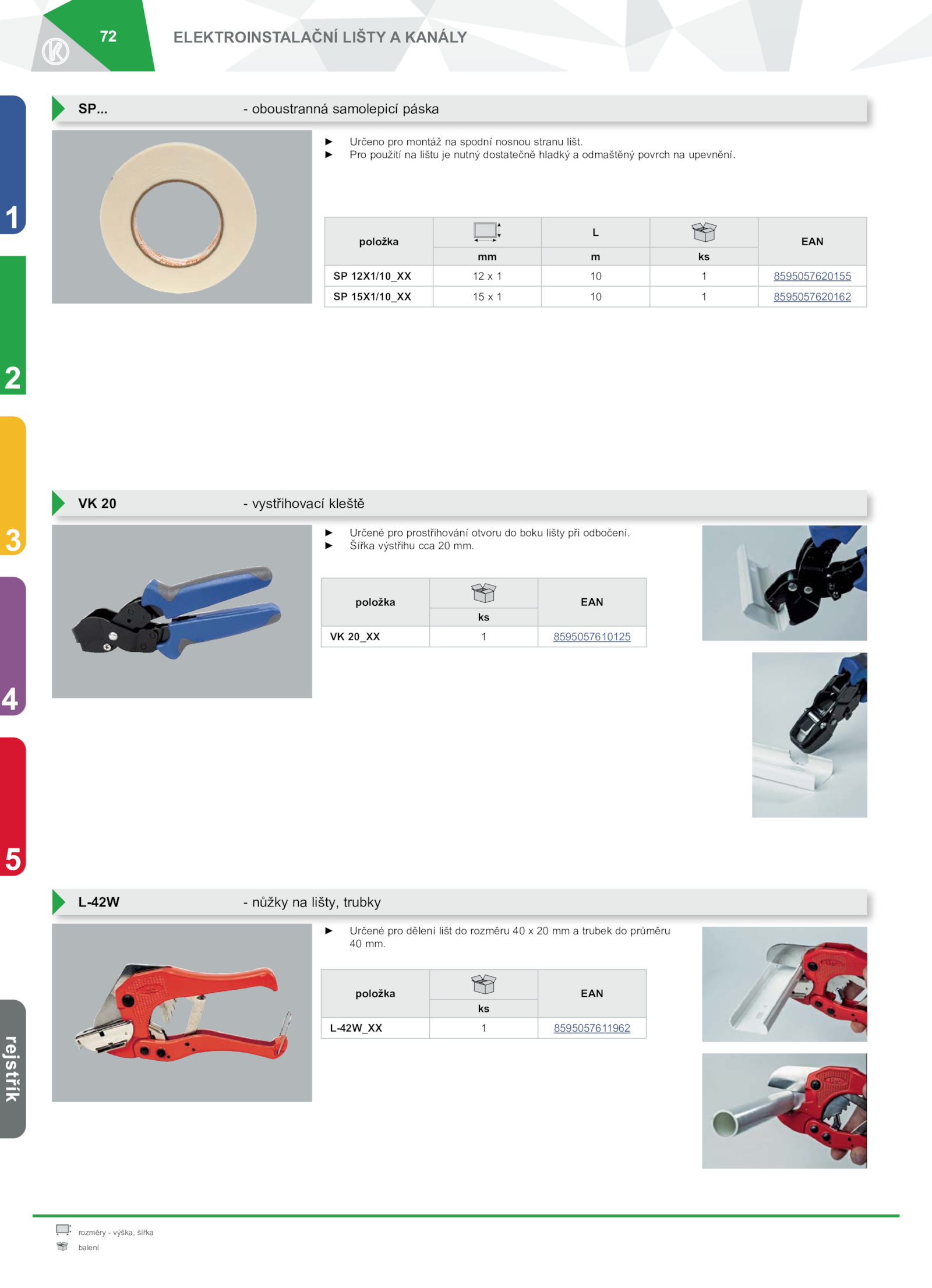Image resolution: width=932 pixels, height=1288 pixels.
Task: Go to the grey rejstřík tab
Action: (x=13, y=1068)
